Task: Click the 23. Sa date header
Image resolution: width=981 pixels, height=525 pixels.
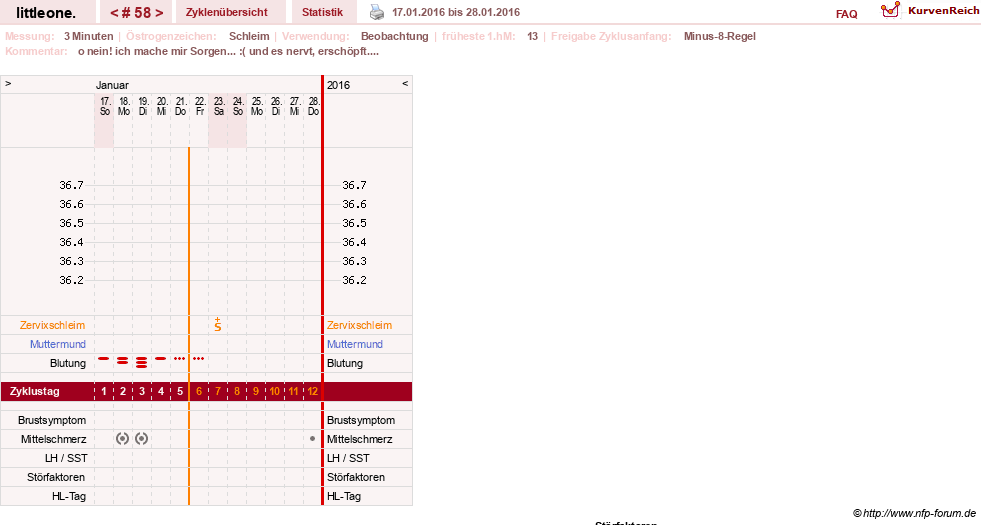Action: 218,106
